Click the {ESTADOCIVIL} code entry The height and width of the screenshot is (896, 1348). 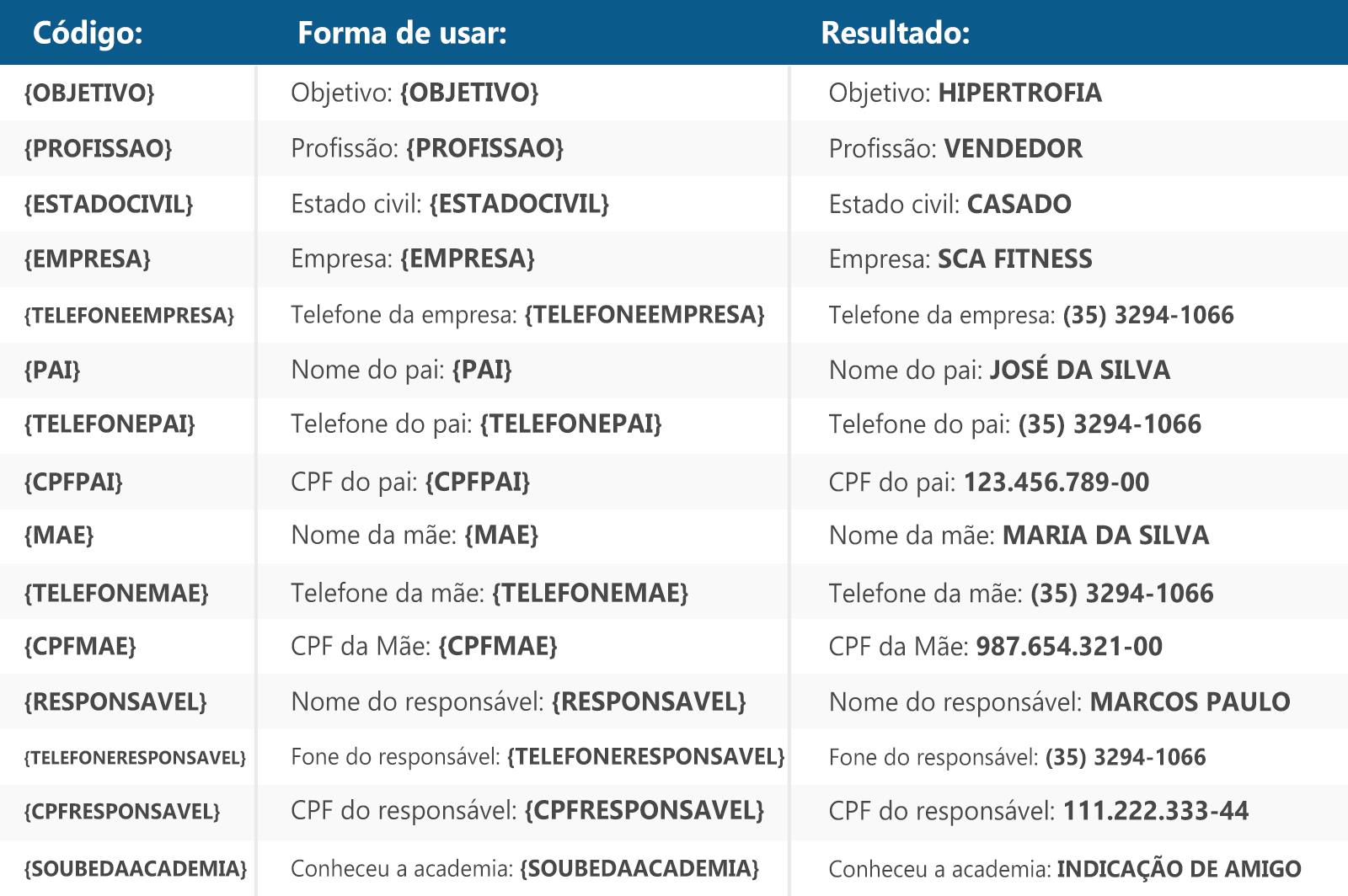(109, 204)
